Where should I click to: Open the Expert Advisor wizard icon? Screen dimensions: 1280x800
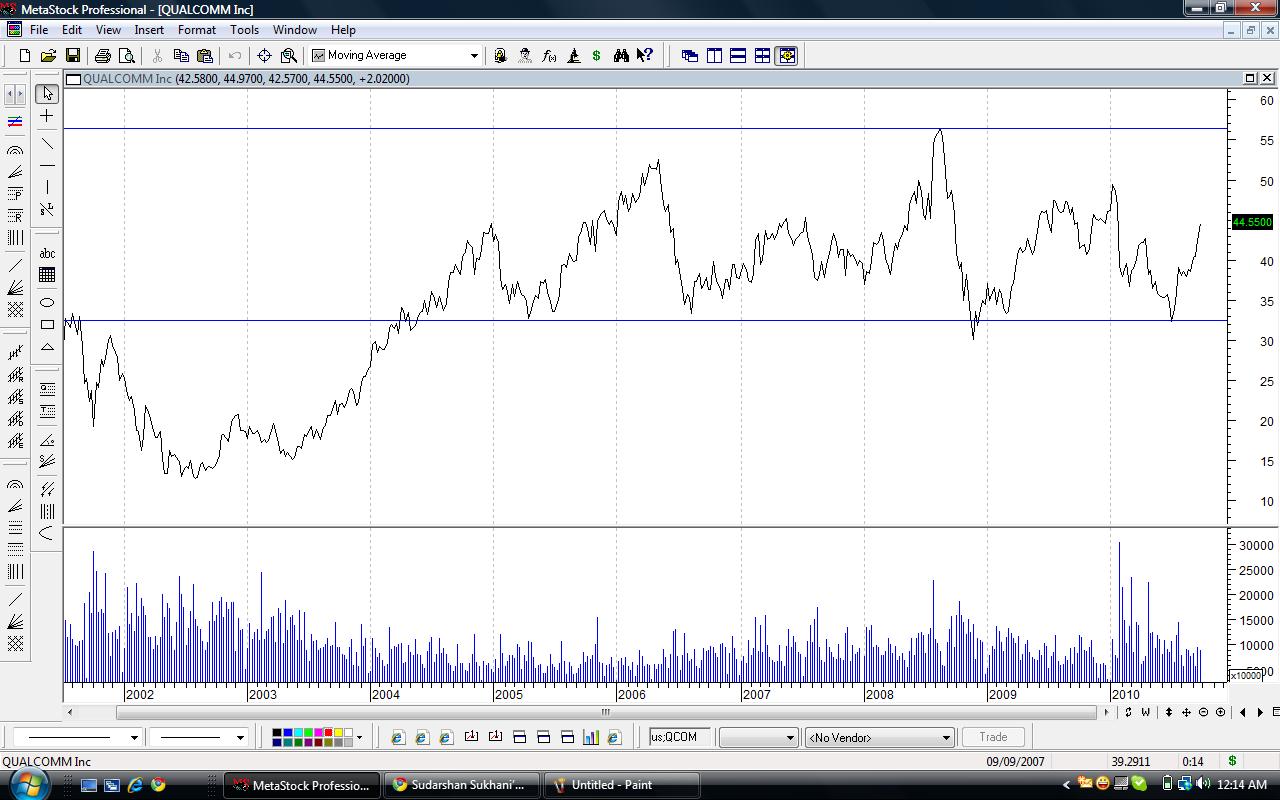[x=525, y=56]
